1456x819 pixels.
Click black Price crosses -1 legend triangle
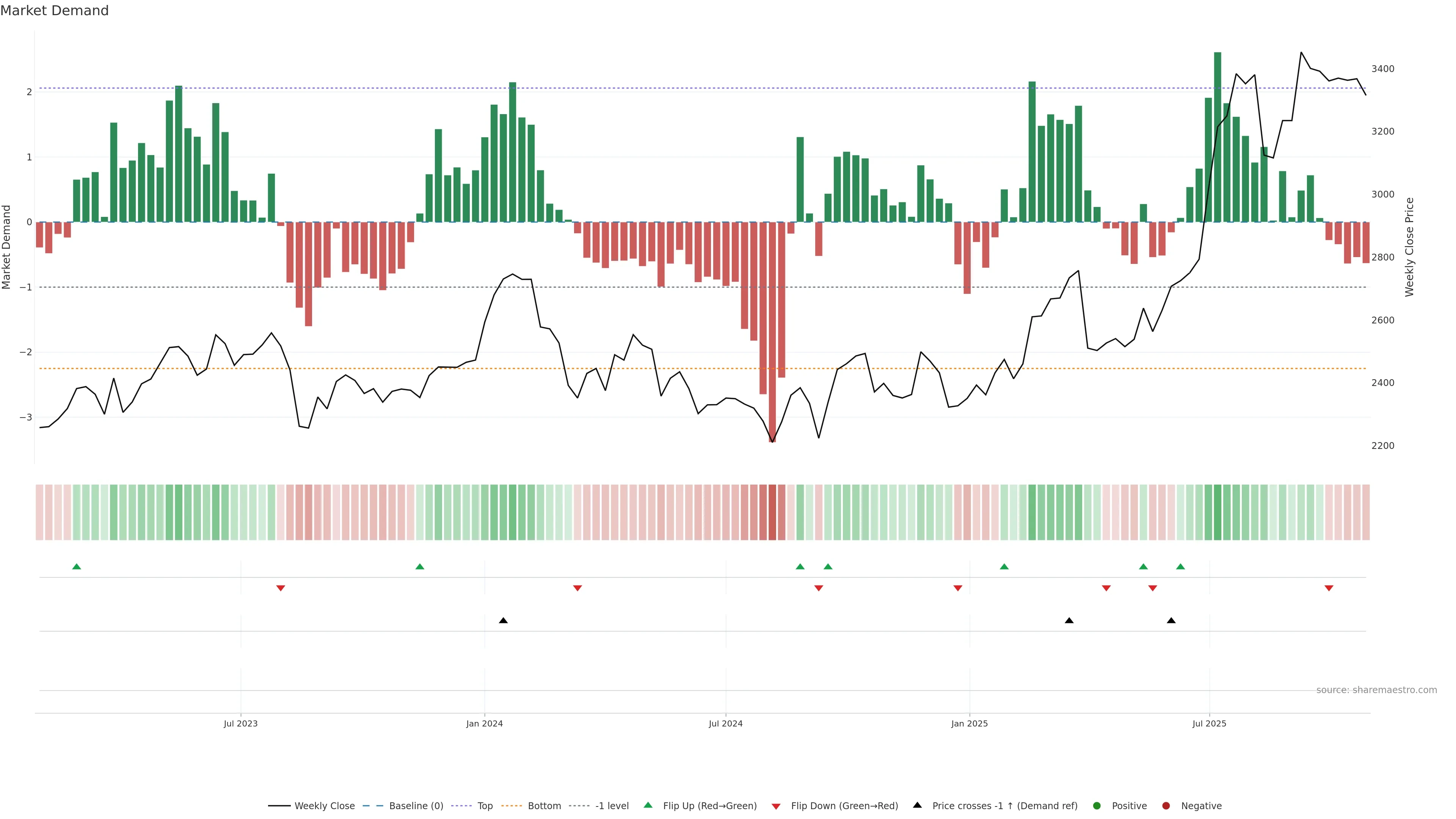click(x=917, y=805)
